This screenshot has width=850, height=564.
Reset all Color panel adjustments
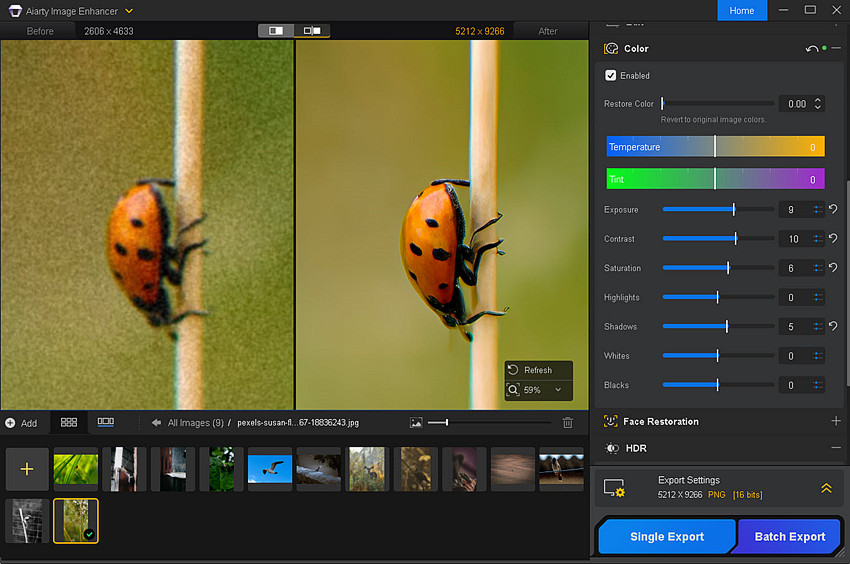click(812, 49)
